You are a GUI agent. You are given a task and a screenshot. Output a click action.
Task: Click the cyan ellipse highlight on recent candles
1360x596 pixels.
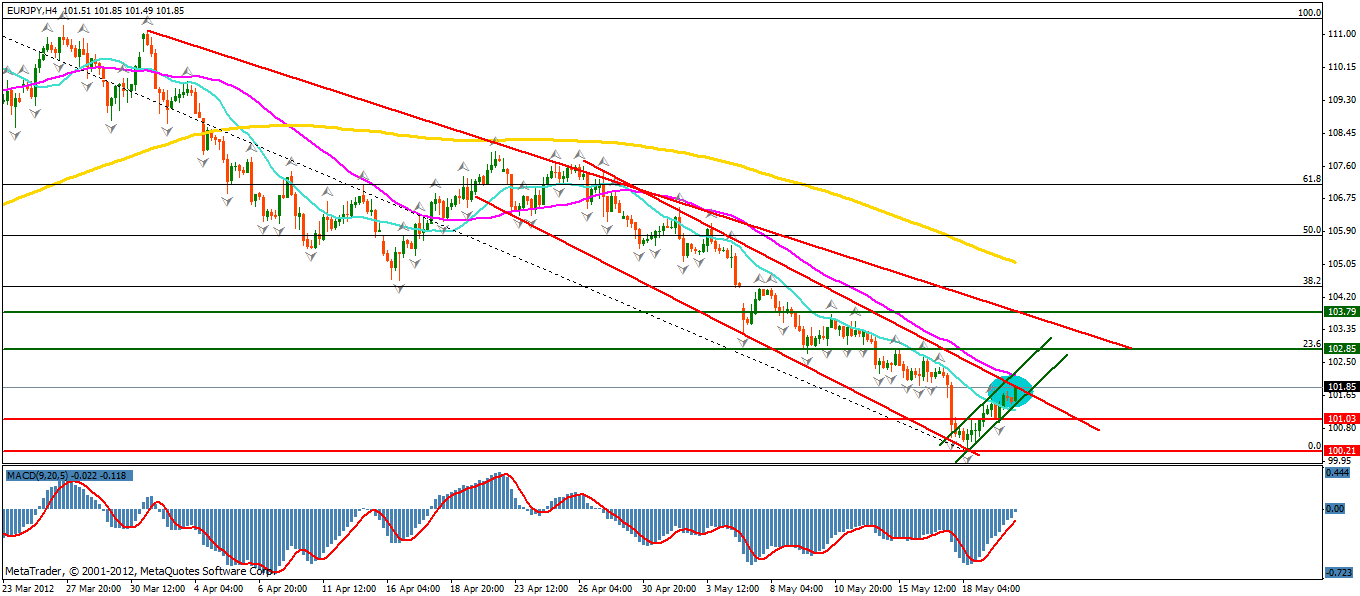(1009, 389)
